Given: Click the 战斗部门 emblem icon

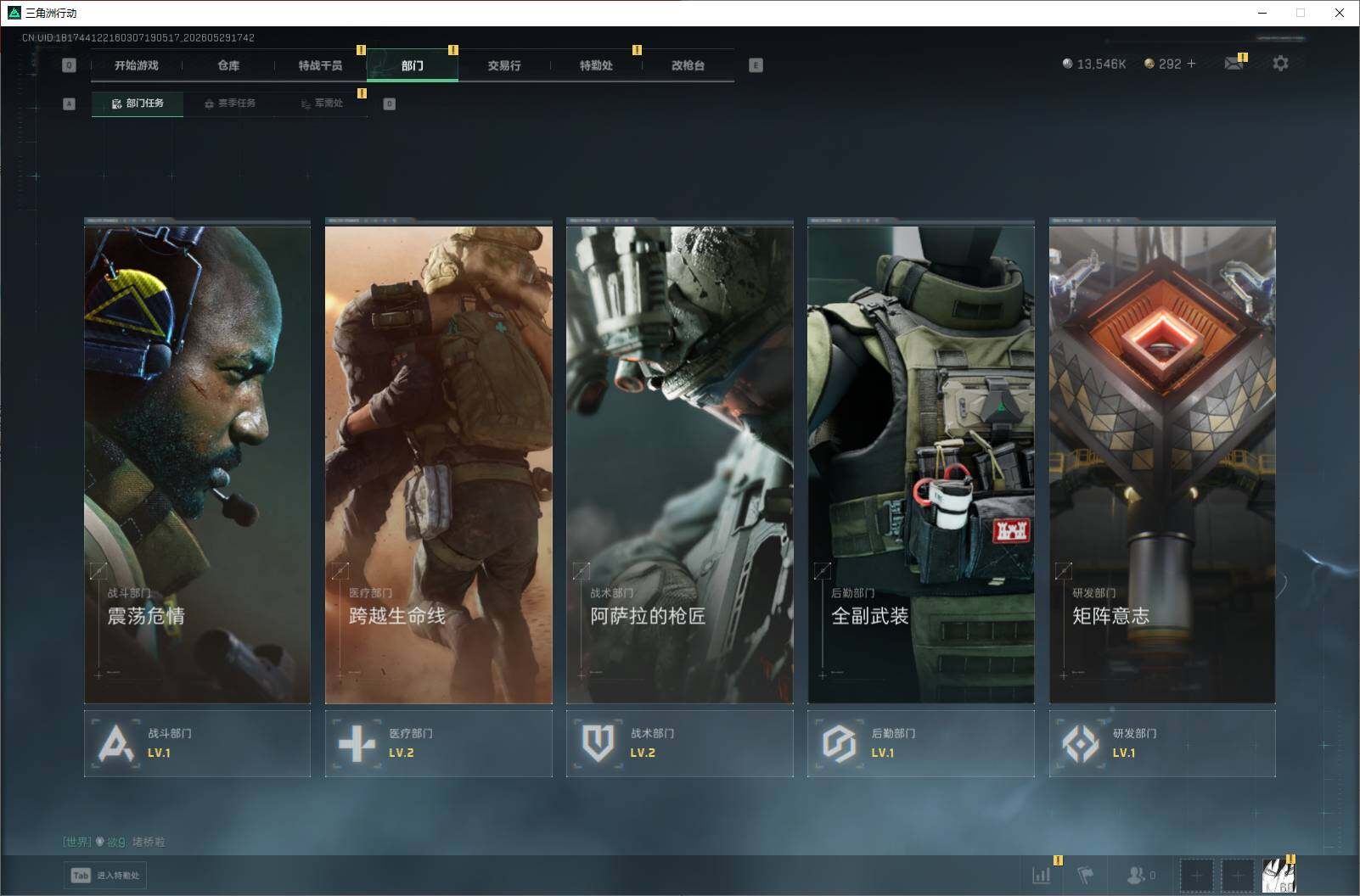Looking at the screenshot, I should (x=116, y=744).
